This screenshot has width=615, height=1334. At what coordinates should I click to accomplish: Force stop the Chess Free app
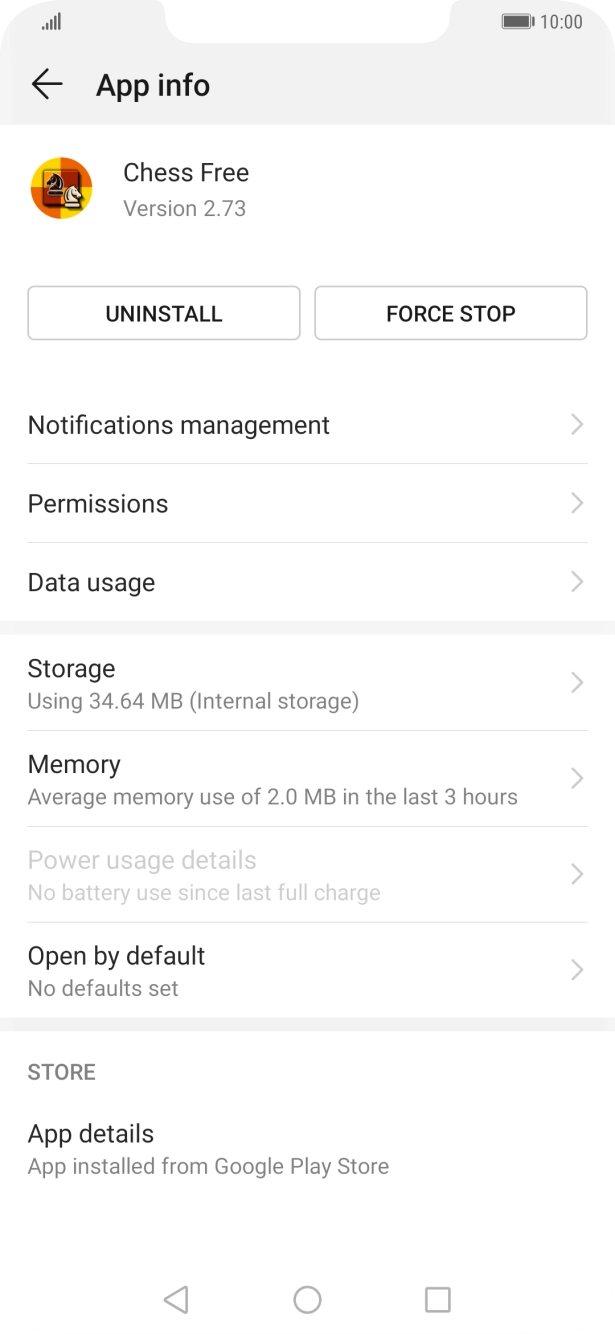[x=450, y=313]
